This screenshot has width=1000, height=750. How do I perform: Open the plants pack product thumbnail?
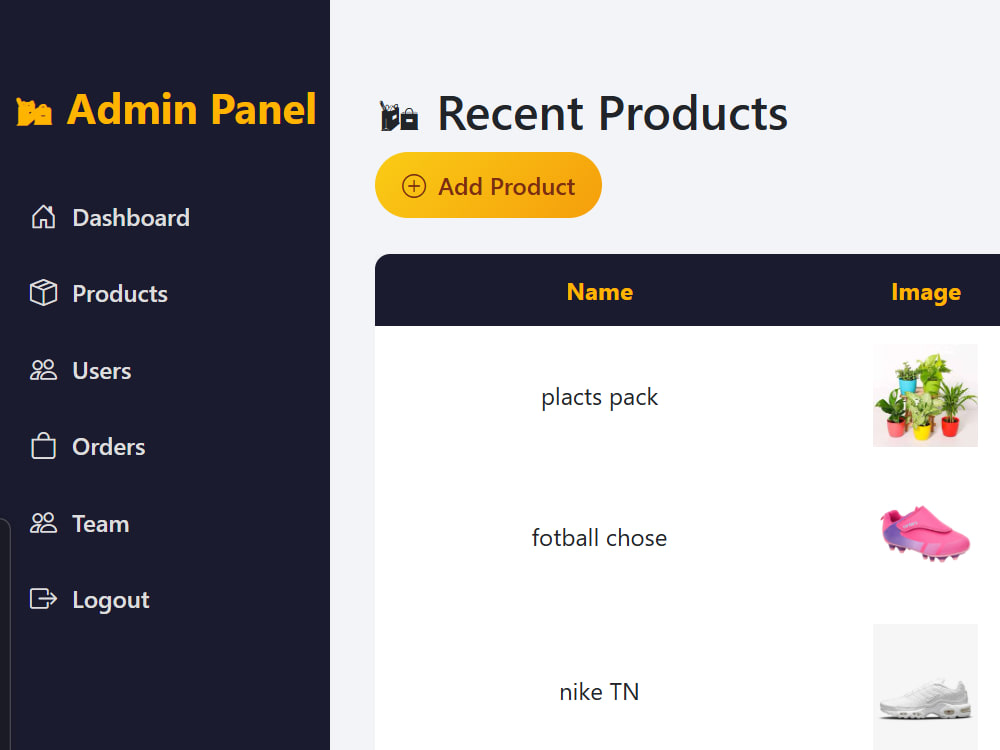point(925,395)
